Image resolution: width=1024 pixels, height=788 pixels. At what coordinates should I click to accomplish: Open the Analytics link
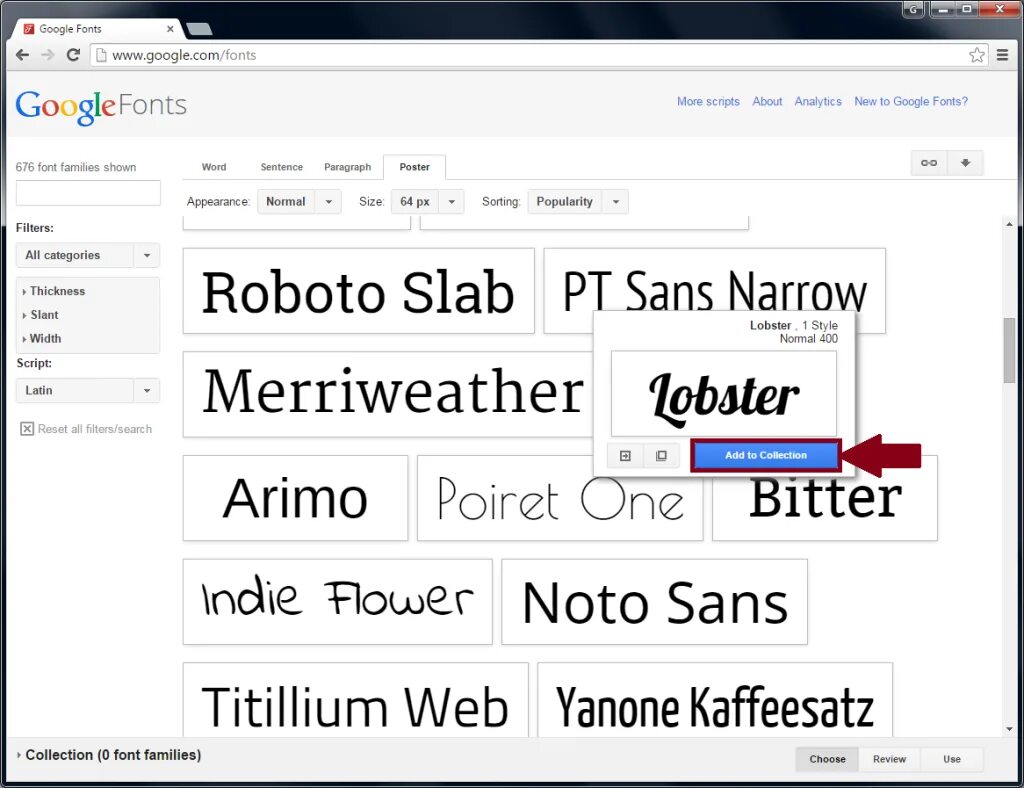click(x=818, y=101)
